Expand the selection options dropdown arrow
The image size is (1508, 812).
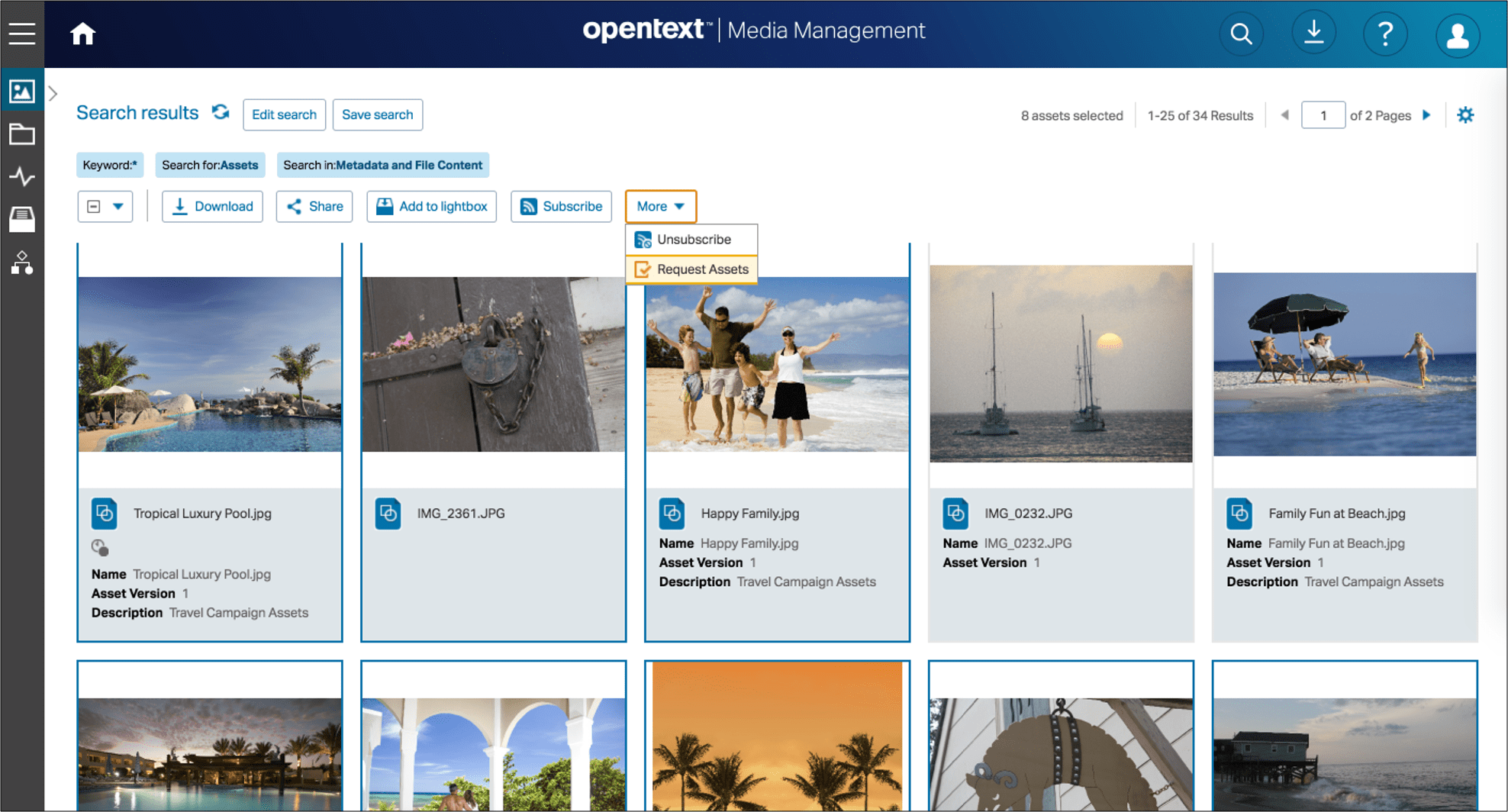tap(117, 206)
